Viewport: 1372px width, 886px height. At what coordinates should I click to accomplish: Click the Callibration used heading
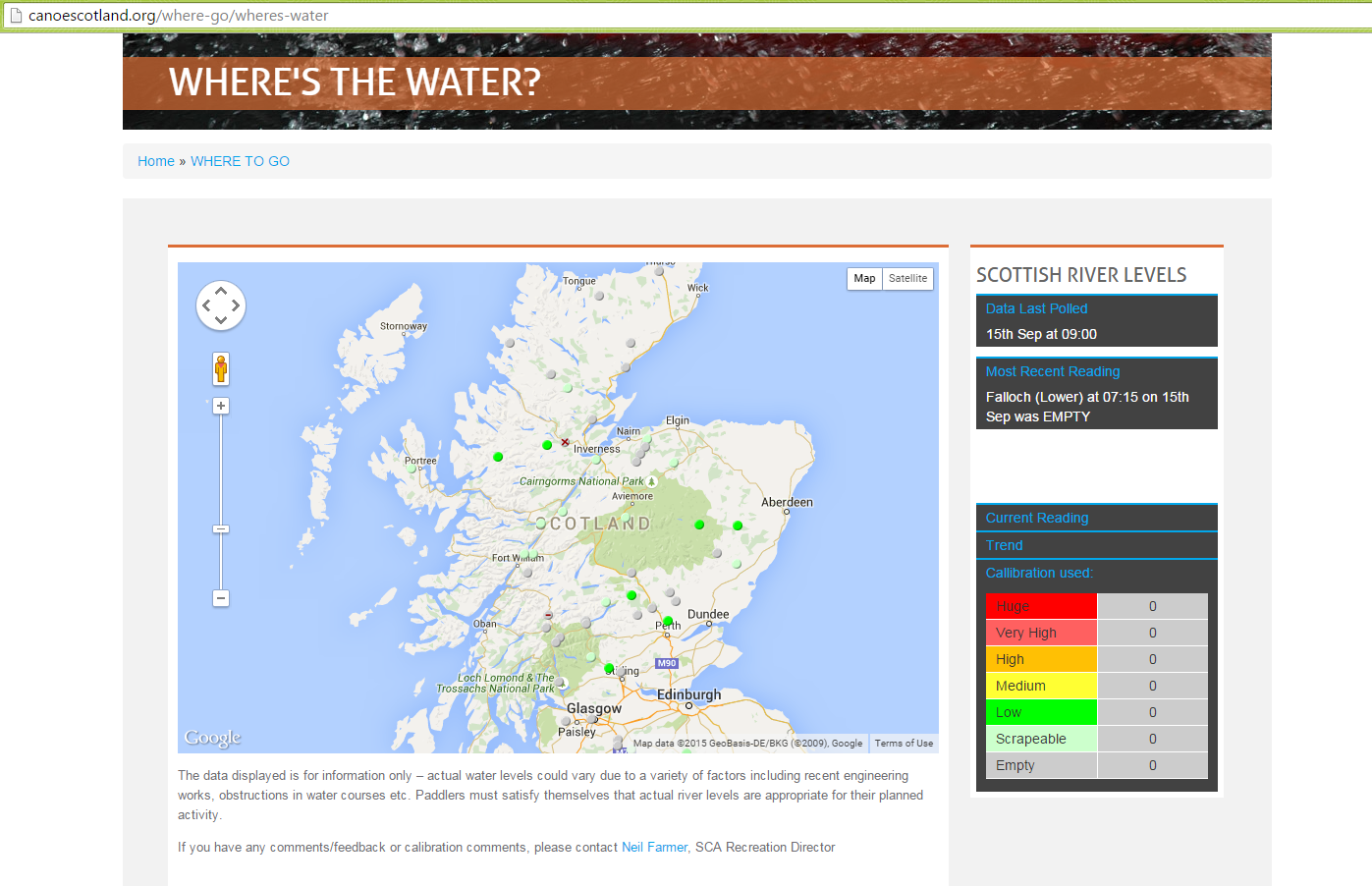pos(1039,573)
